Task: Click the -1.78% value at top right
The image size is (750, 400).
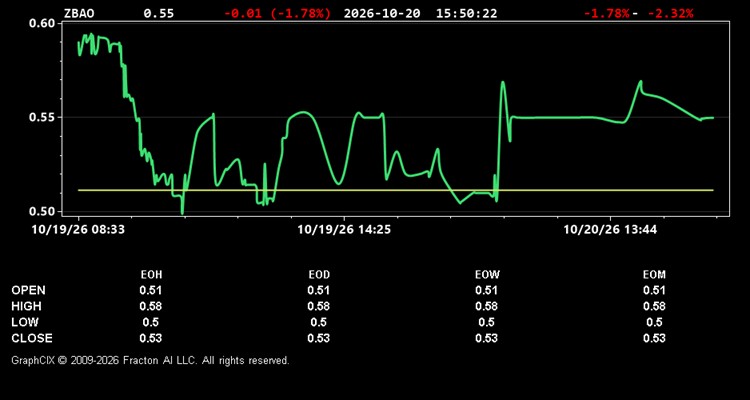Action: (x=607, y=13)
